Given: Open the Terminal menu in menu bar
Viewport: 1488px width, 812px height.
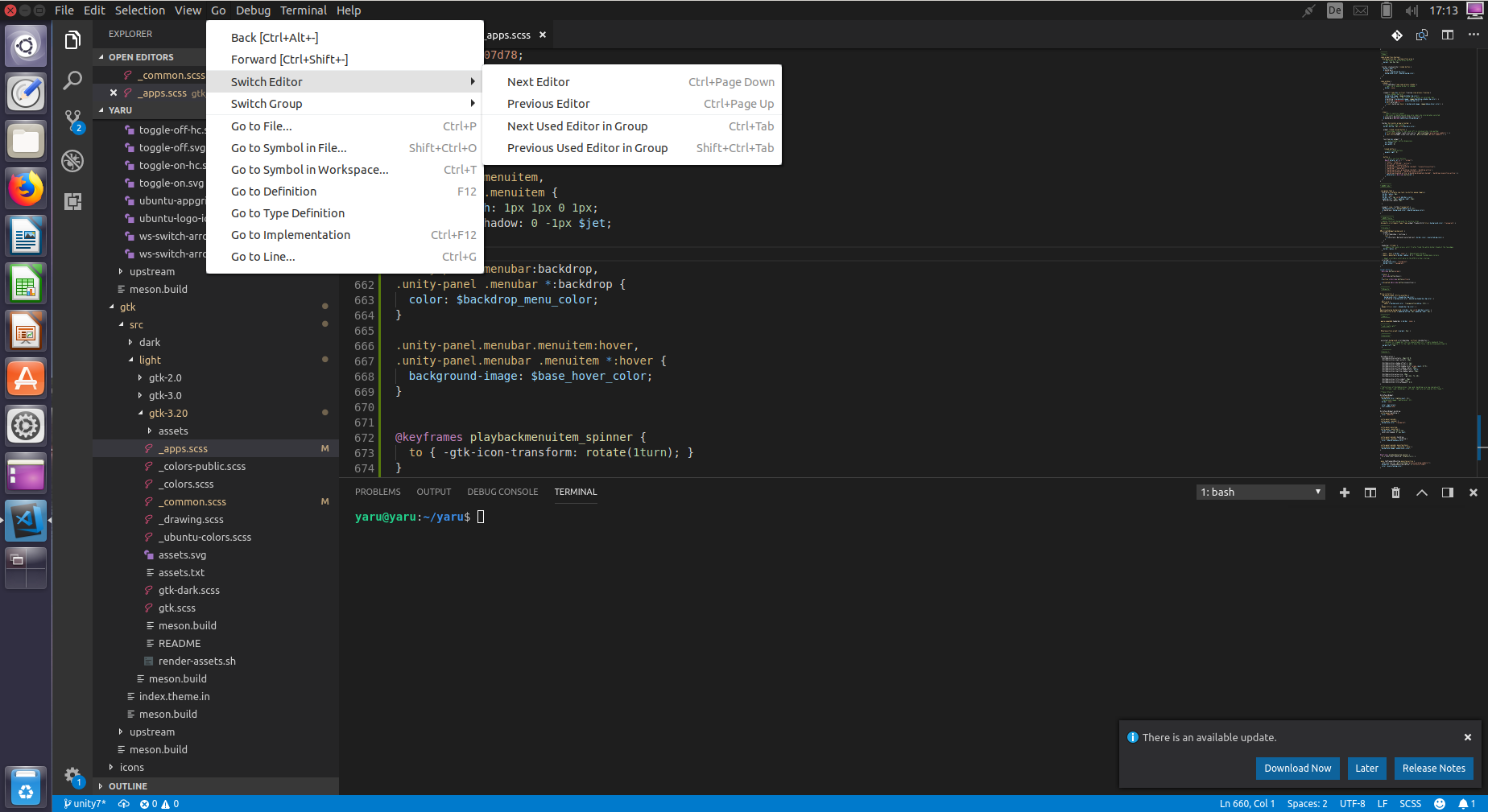Looking at the screenshot, I should (x=303, y=10).
